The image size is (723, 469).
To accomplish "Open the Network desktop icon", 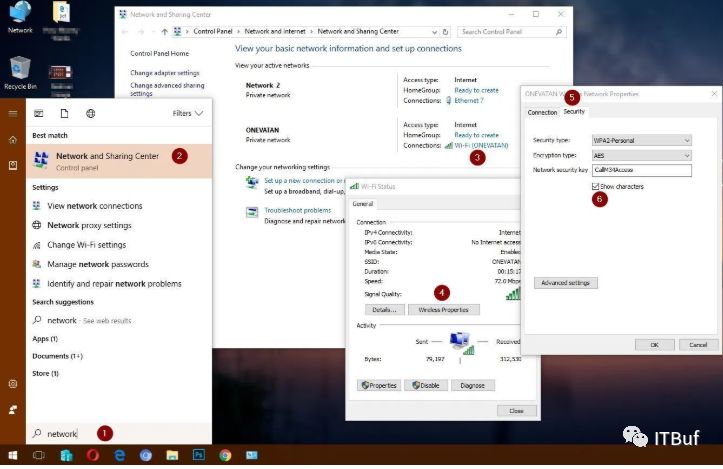I will pos(20,18).
